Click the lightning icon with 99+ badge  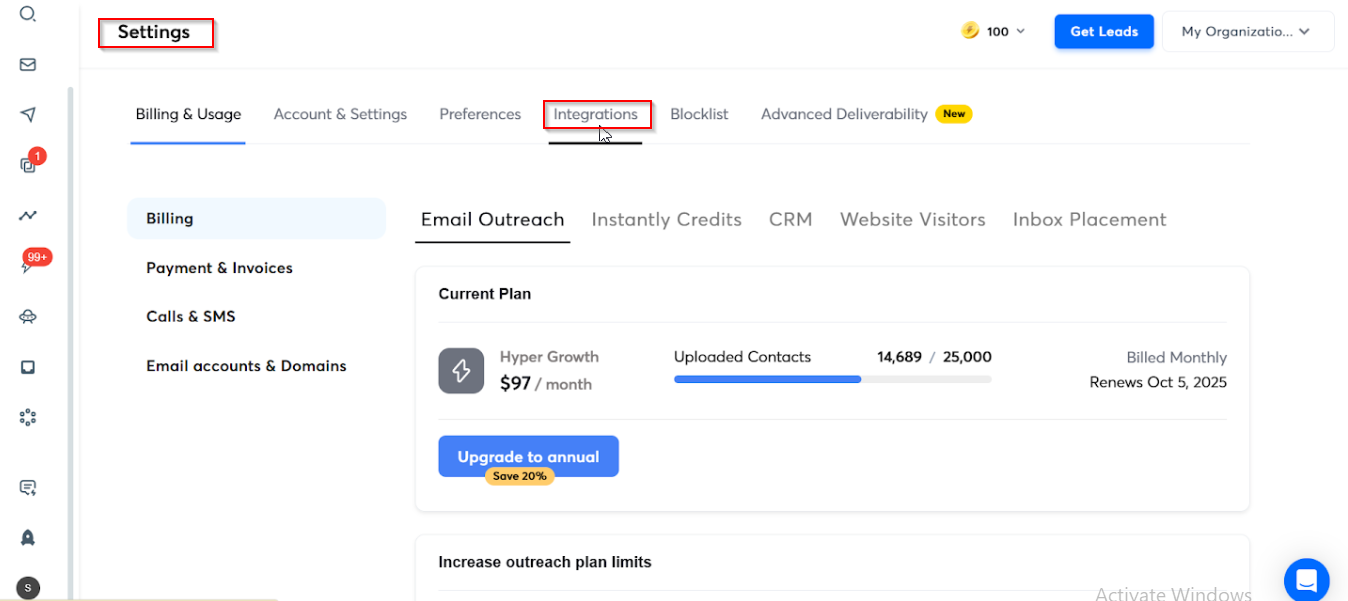click(28, 266)
